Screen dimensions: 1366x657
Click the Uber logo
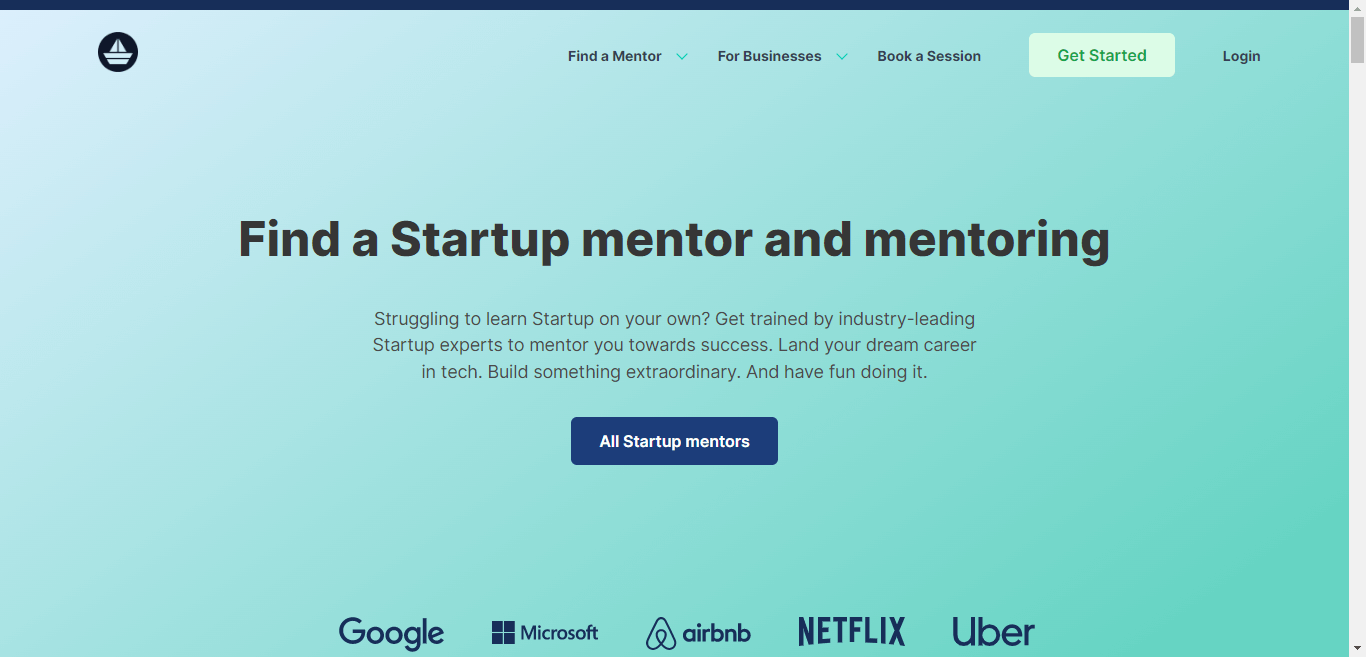point(992,631)
